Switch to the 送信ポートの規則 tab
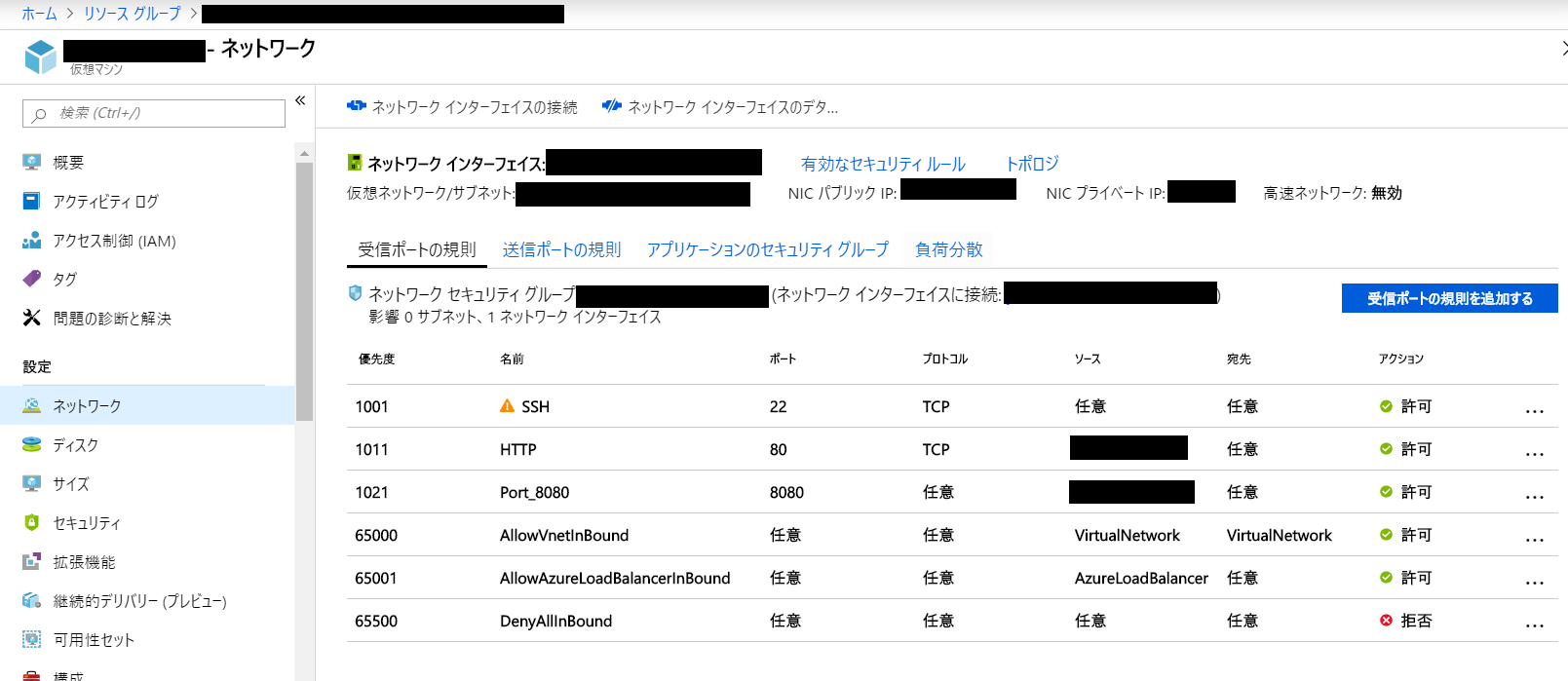 561,249
